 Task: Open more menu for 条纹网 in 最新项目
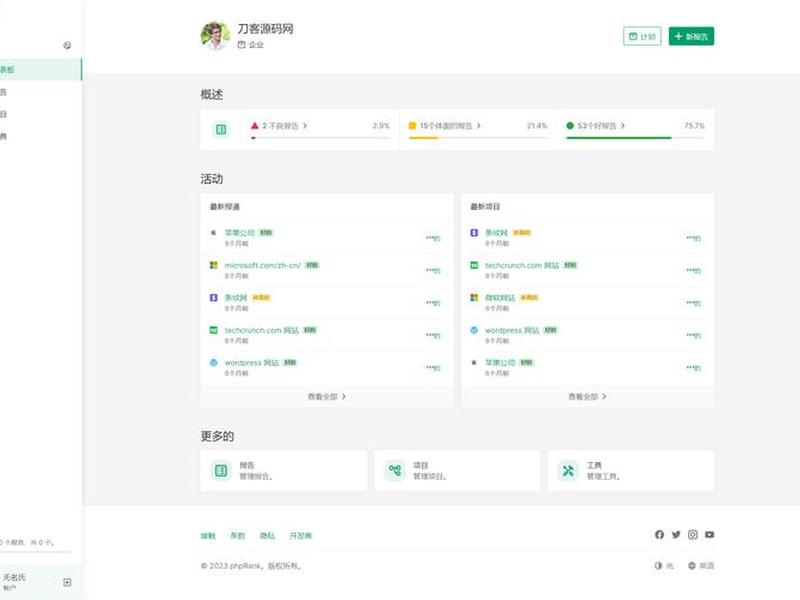tap(693, 238)
